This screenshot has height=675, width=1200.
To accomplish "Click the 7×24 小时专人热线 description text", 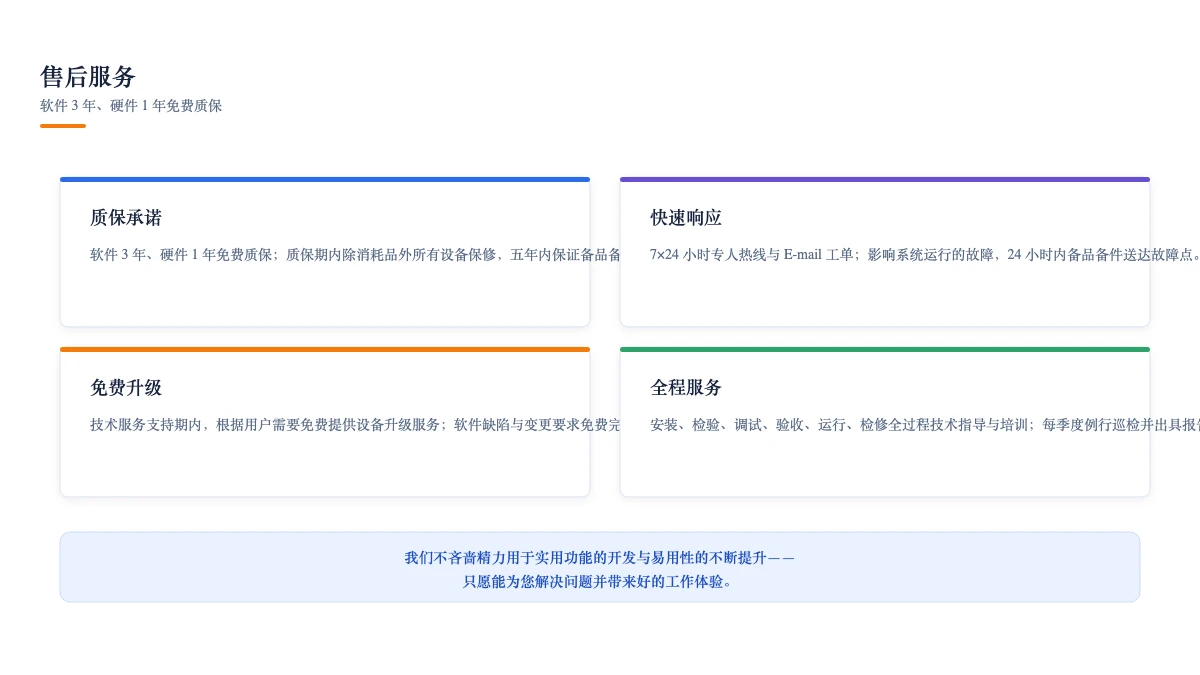I will pos(925,255).
